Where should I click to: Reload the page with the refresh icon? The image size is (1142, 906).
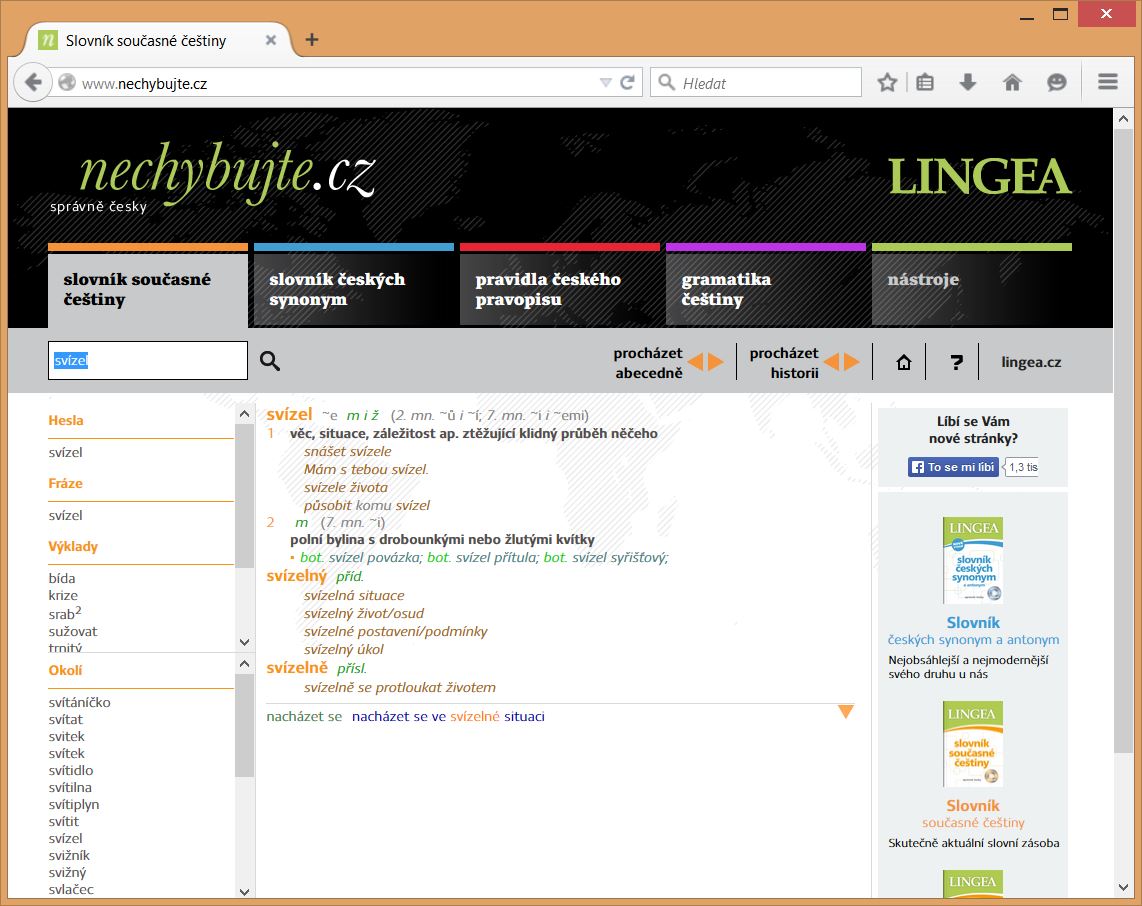[x=627, y=82]
